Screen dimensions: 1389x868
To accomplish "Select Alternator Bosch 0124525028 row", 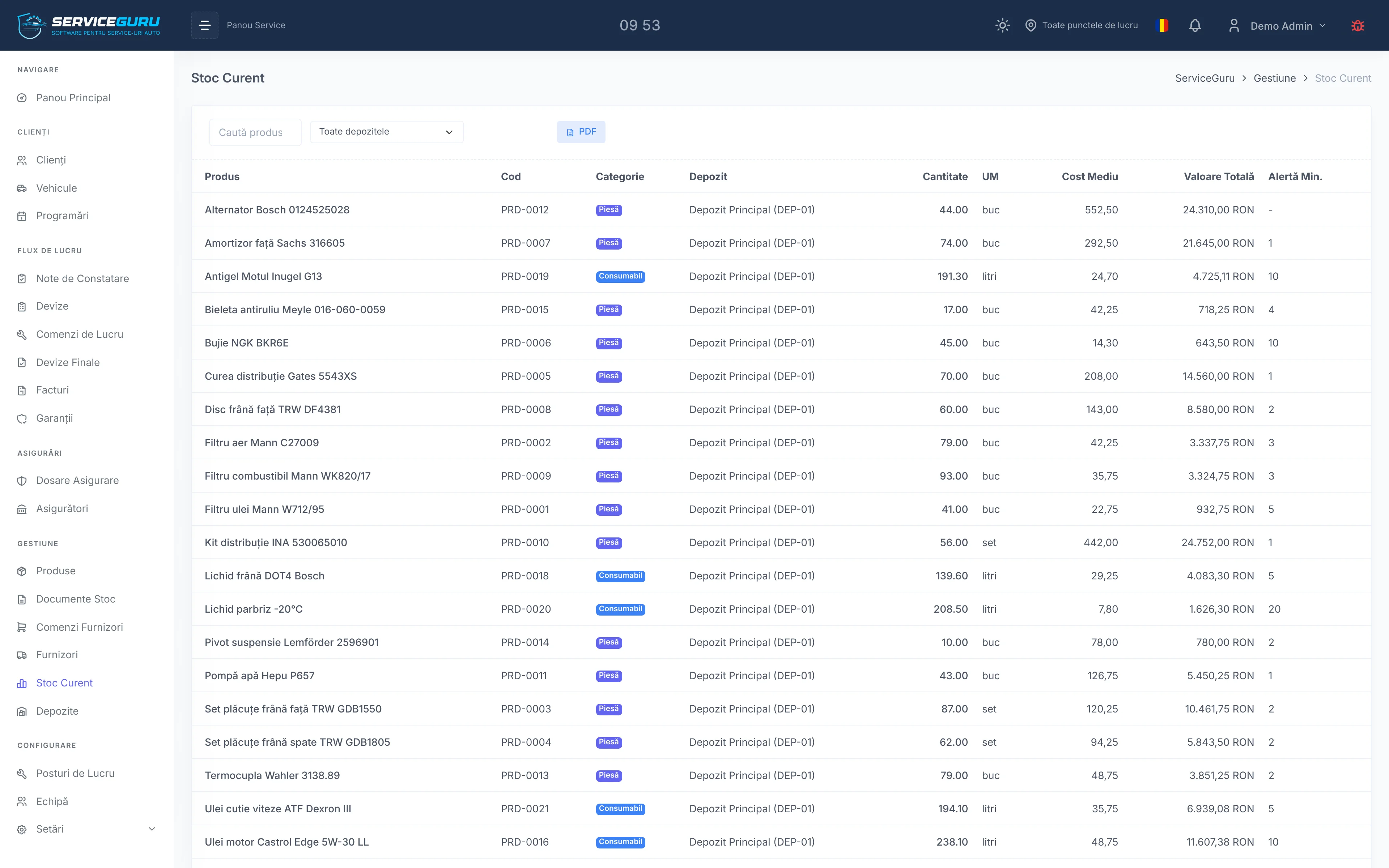I will tap(781, 210).
